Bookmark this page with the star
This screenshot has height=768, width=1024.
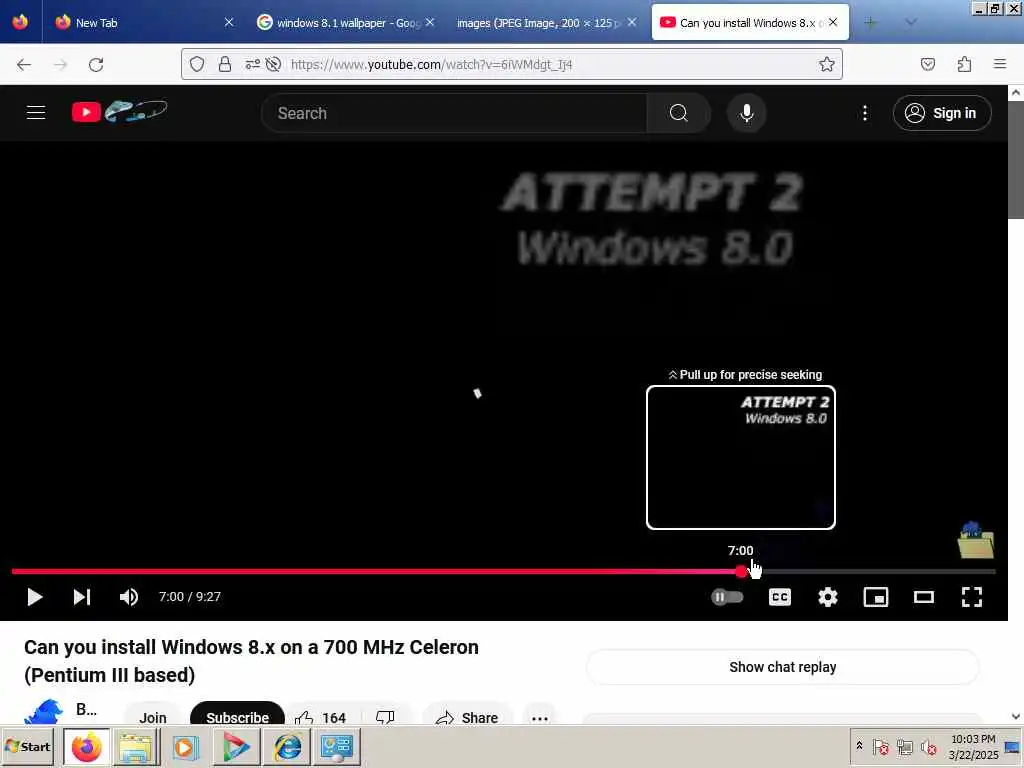(x=826, y=64)
